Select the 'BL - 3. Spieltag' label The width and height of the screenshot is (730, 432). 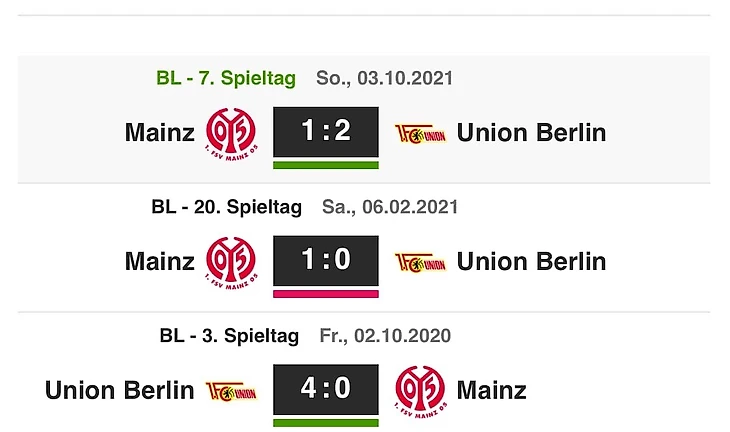pyautogui.click(x=229, y=336)
